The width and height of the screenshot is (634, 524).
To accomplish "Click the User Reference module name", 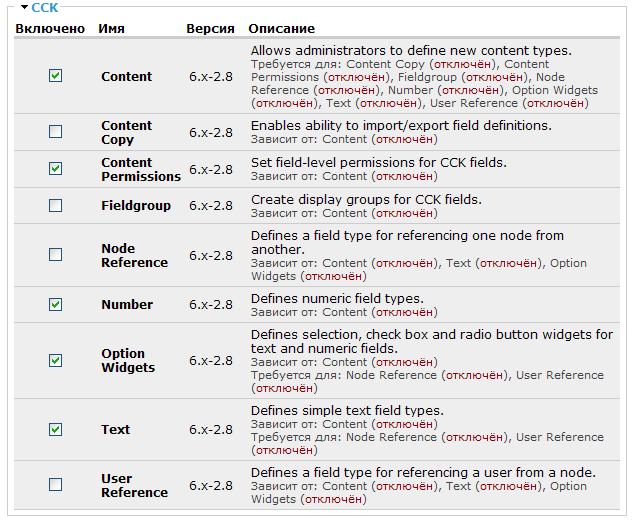I will click(x=134, y=485).
